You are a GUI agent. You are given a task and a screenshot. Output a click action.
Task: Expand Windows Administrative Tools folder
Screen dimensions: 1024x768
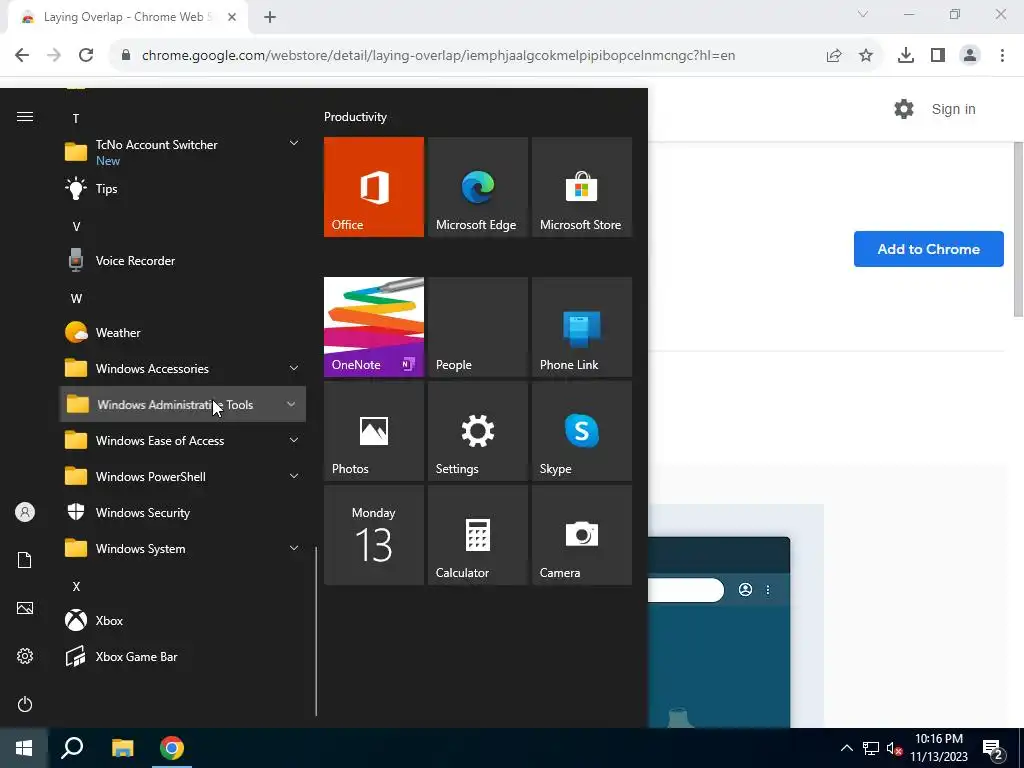pos(183,404)
